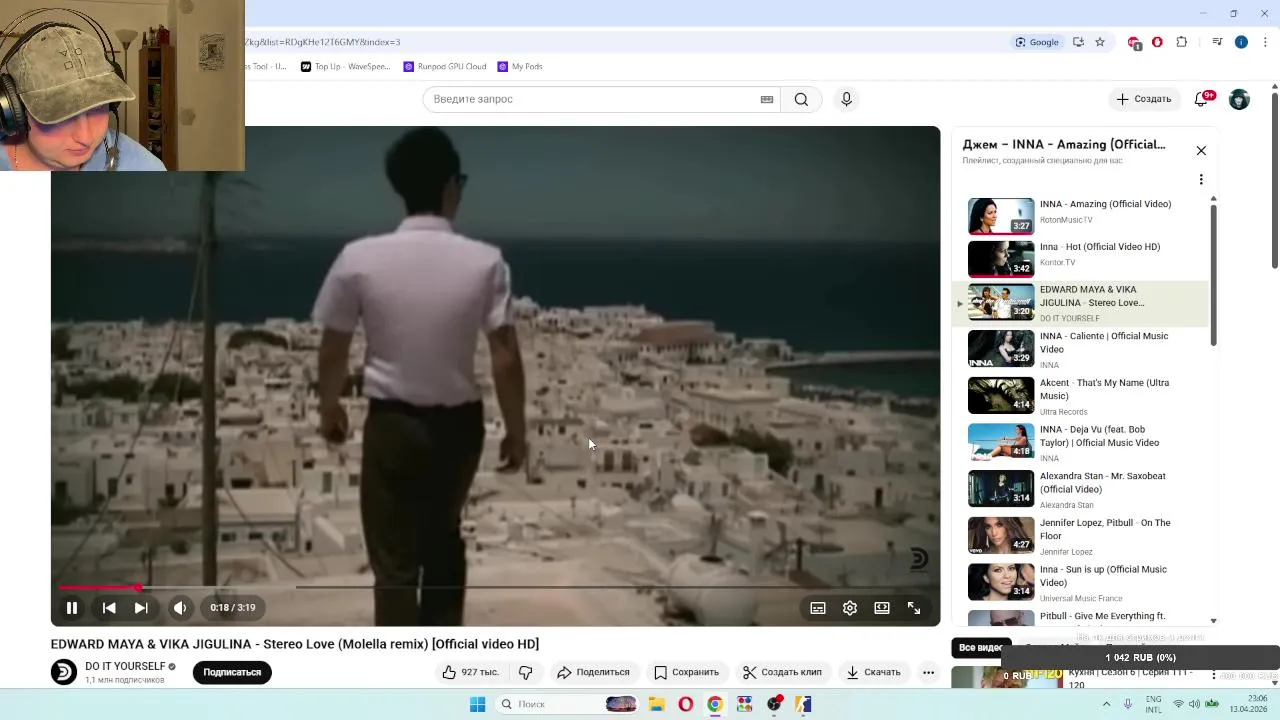
Task: Open the Chrome extensions puzzle icon
Action: click(x=1182, y=42)
